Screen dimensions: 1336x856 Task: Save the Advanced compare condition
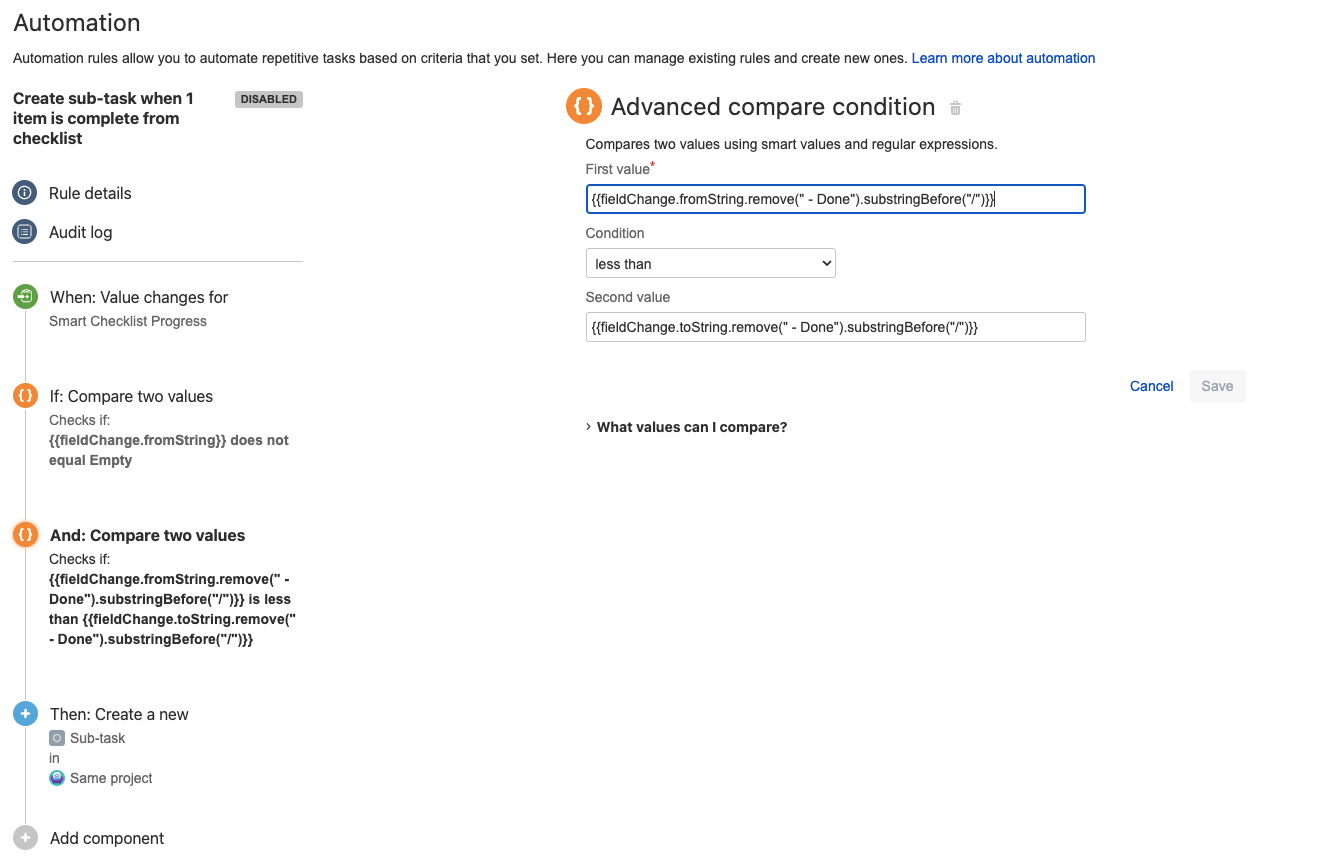(1217, 386)
